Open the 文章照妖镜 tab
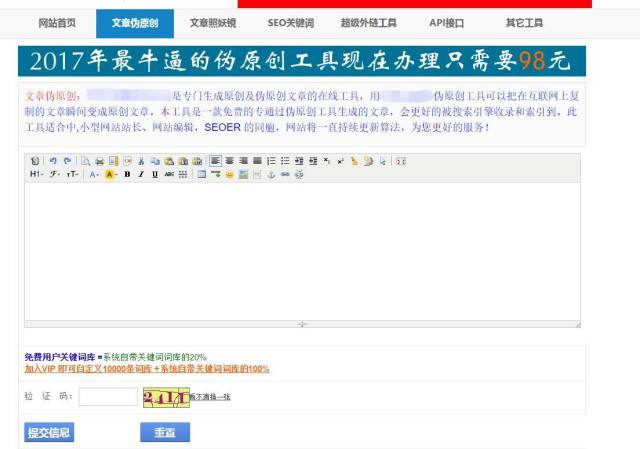The height and width of the screenshot is (449, 640). (x=213, y=23)
